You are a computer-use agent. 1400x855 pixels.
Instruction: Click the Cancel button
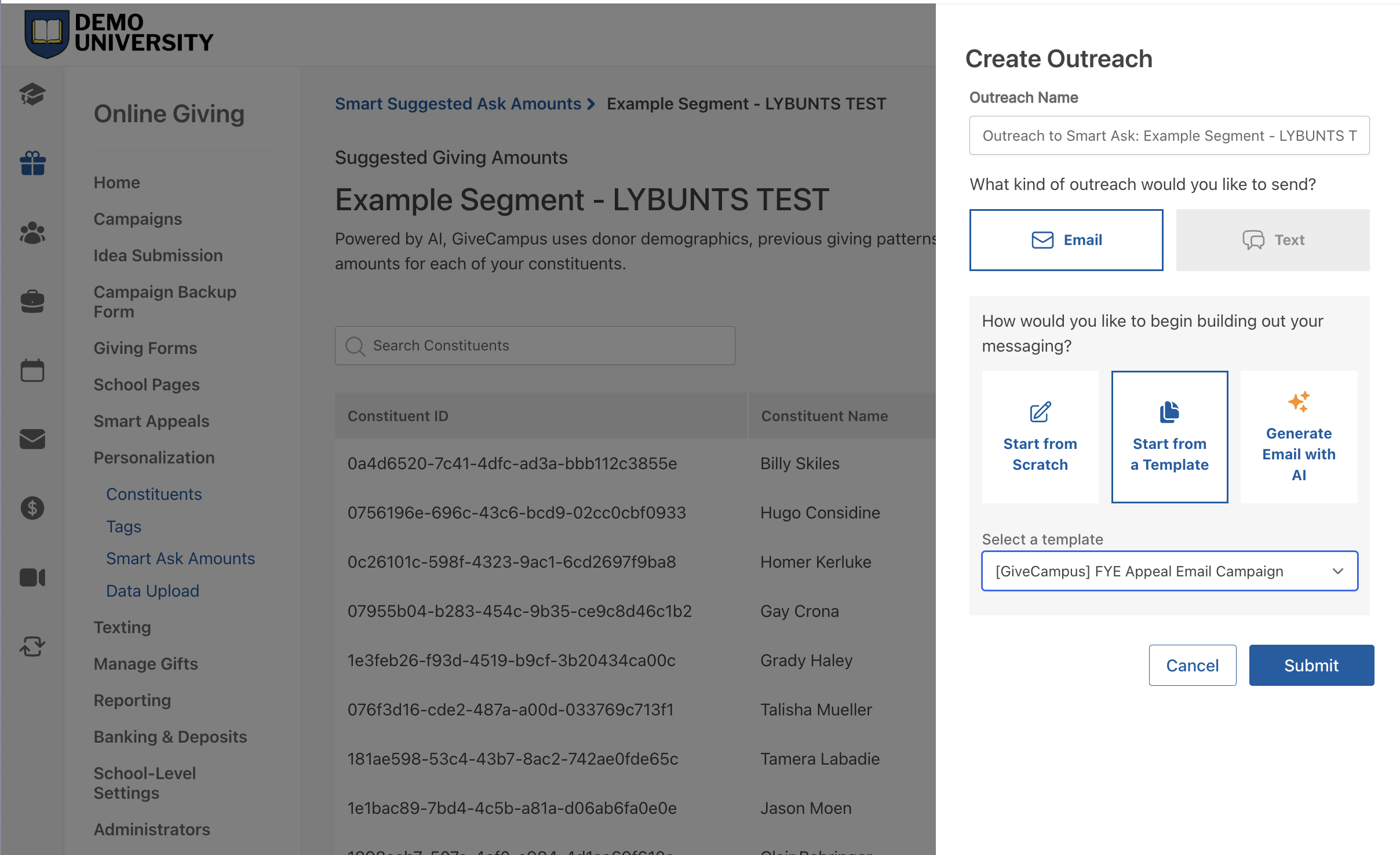[x=1193, y=666]
